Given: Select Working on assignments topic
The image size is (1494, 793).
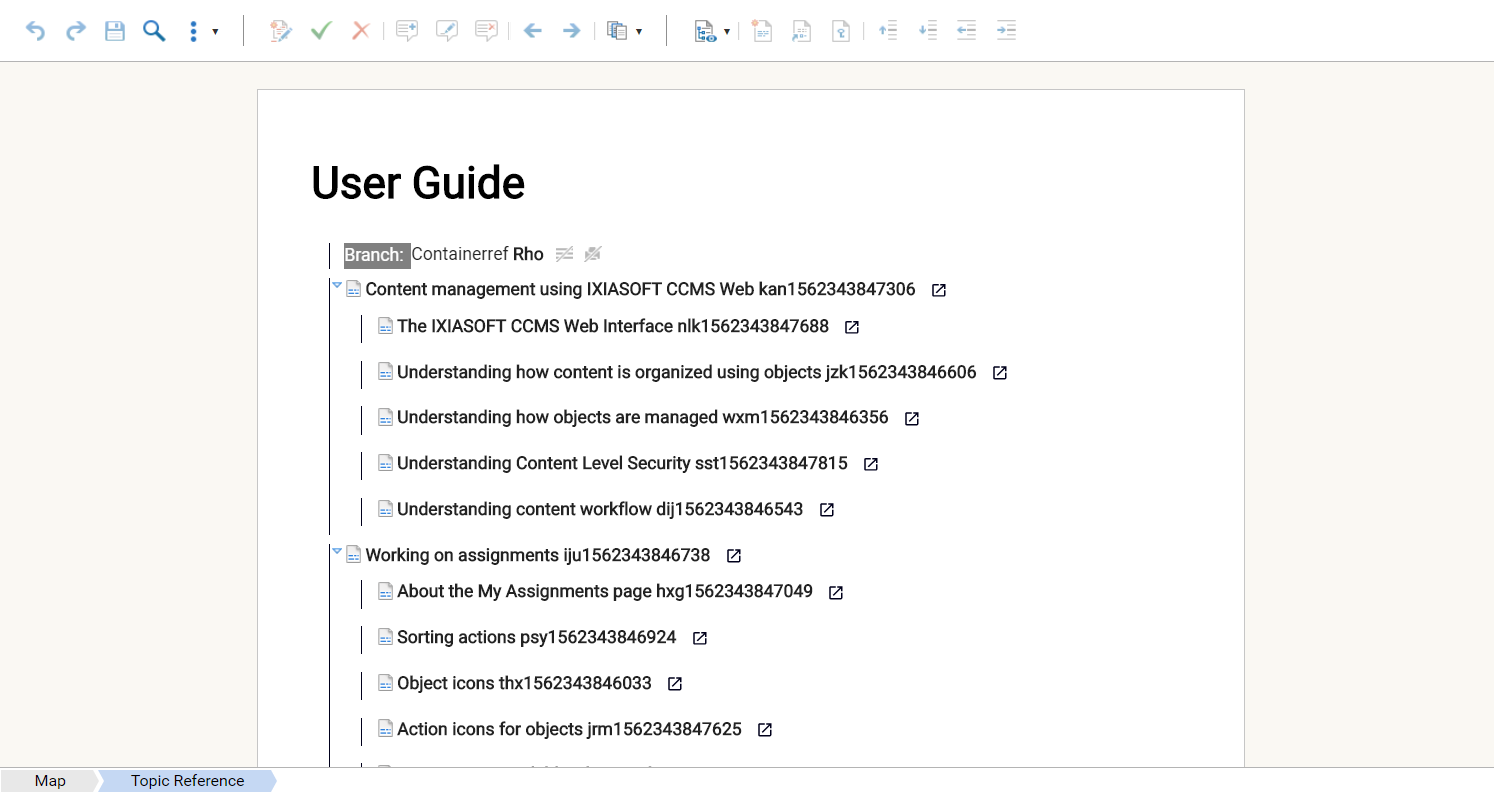Looking at the screenshot, I should tap(538, 555).
